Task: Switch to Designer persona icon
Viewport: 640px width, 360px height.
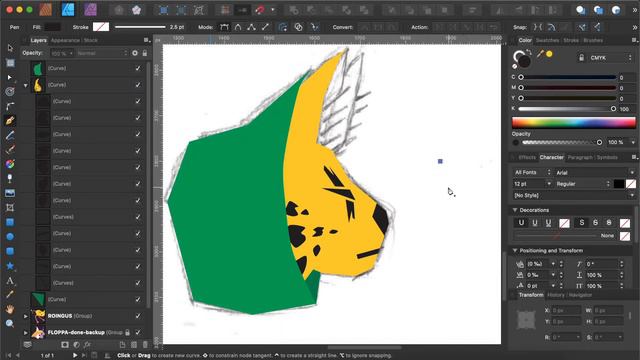Action: coord(68,9)
